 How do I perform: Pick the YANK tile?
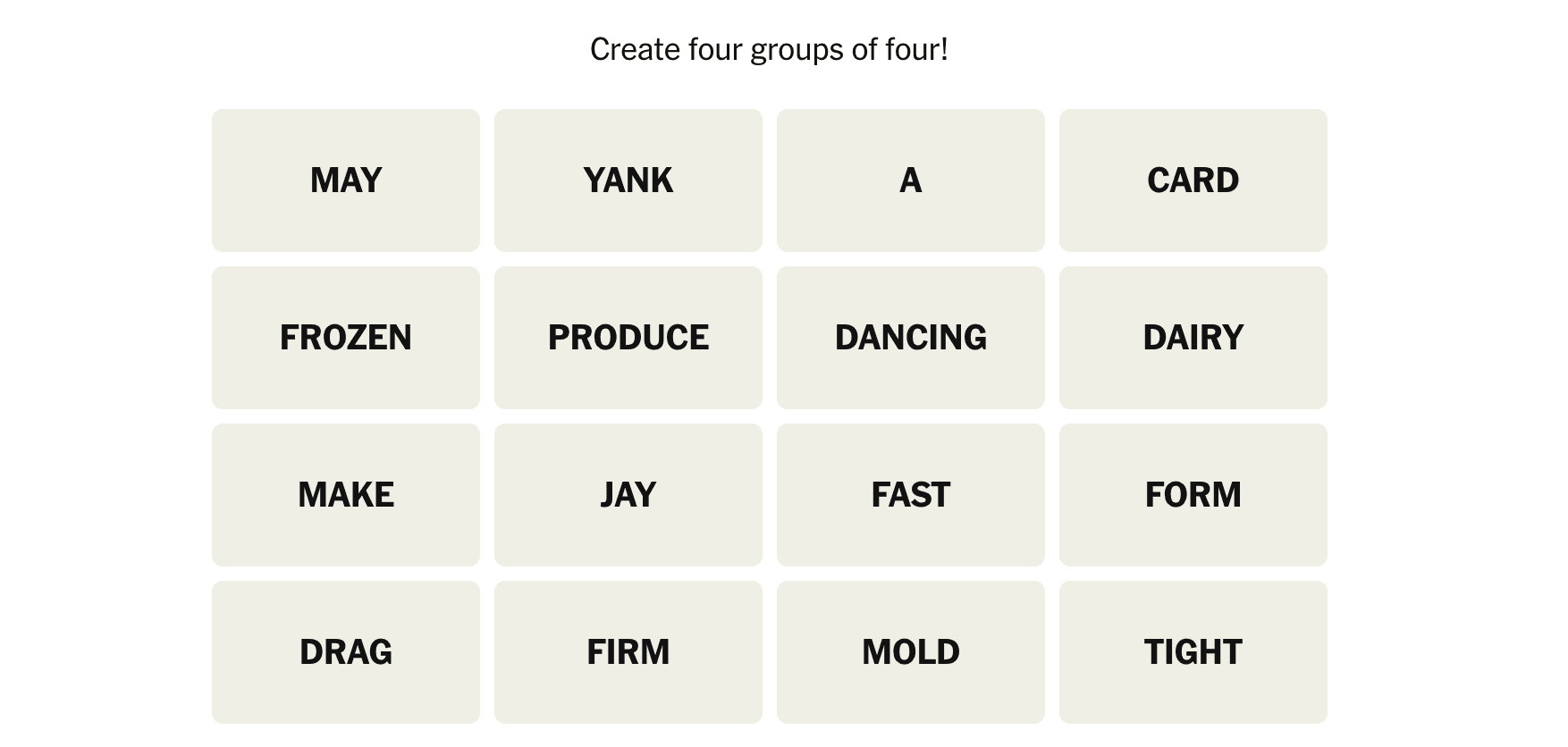click(x=628, y=180)
